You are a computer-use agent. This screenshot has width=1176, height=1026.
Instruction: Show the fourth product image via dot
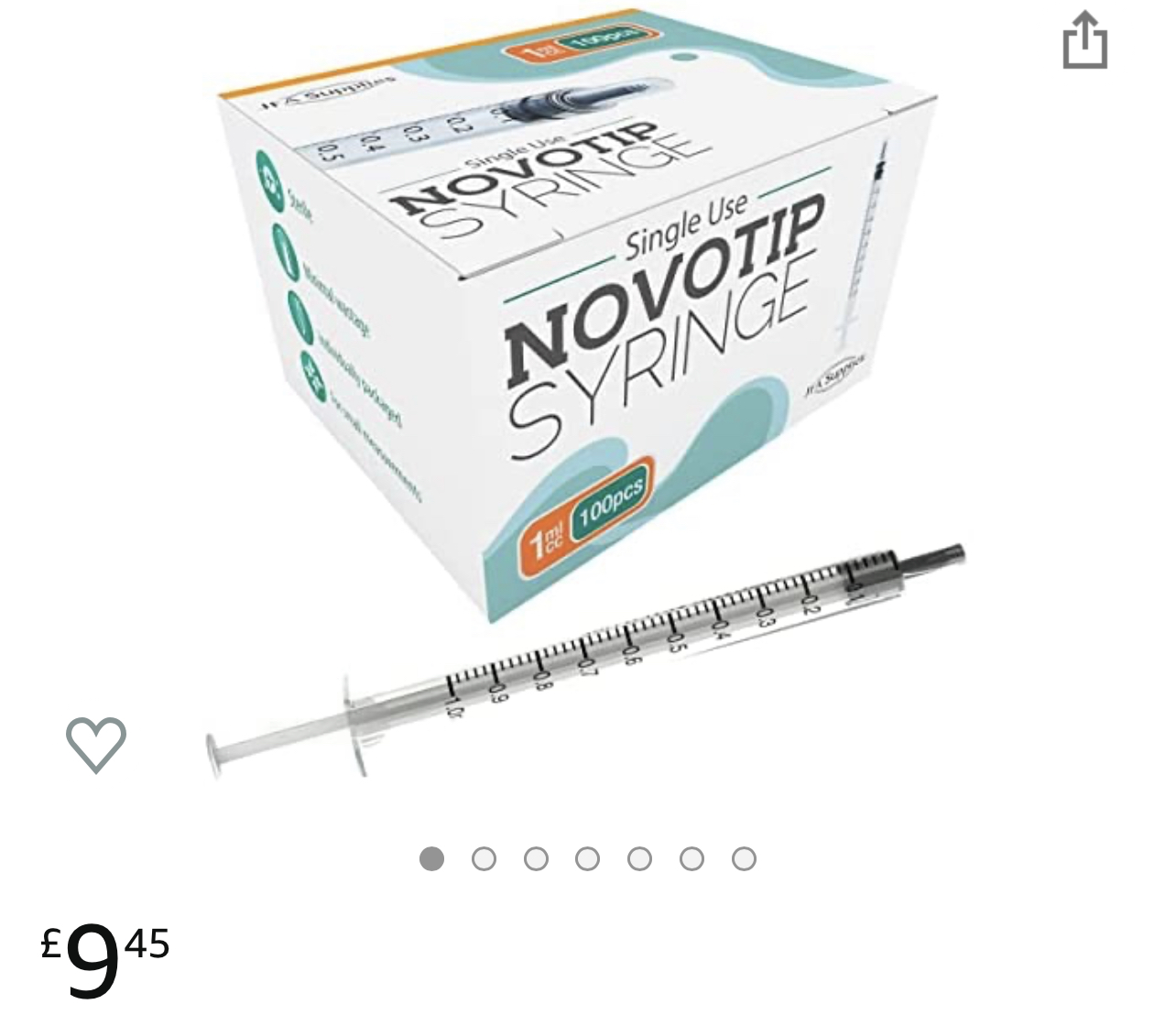coord(588,858)
